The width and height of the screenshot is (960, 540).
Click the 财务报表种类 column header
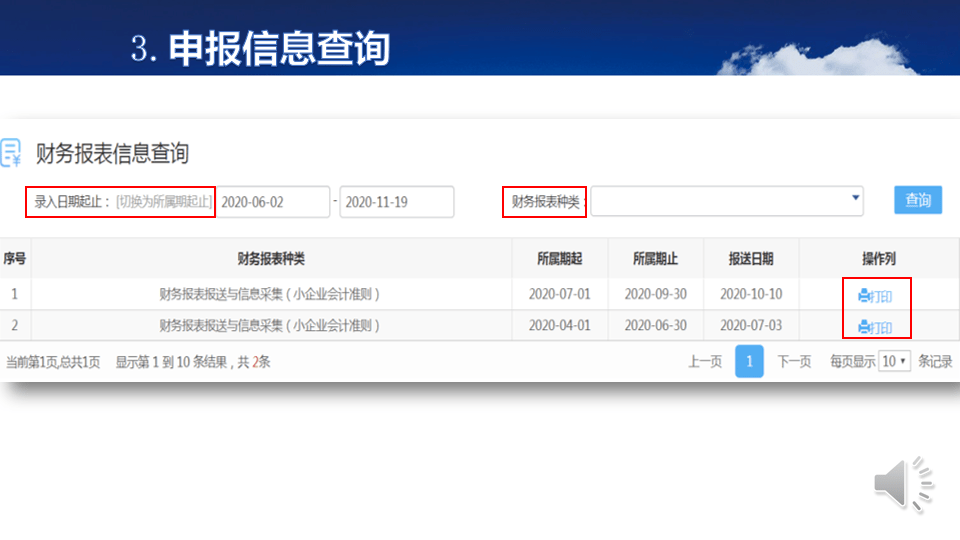271,259
